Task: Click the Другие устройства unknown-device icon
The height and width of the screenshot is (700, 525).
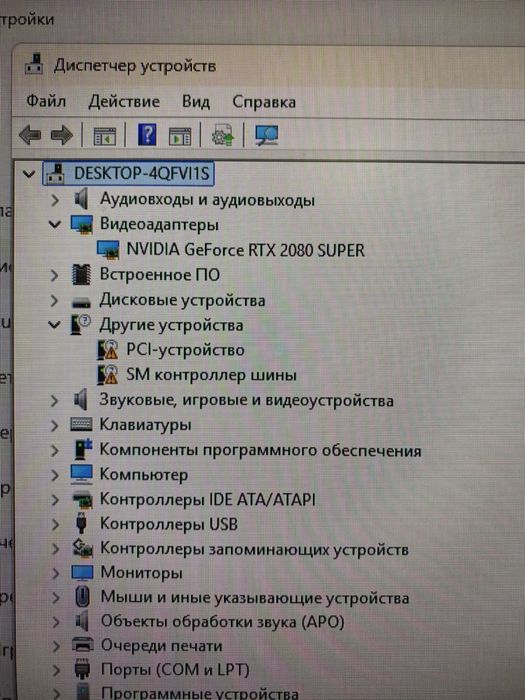Action: [81, 325]
